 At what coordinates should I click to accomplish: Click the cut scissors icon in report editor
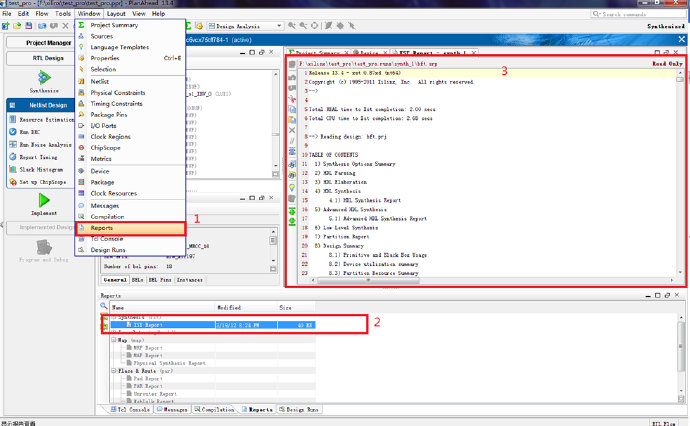(x=292, y=99)
